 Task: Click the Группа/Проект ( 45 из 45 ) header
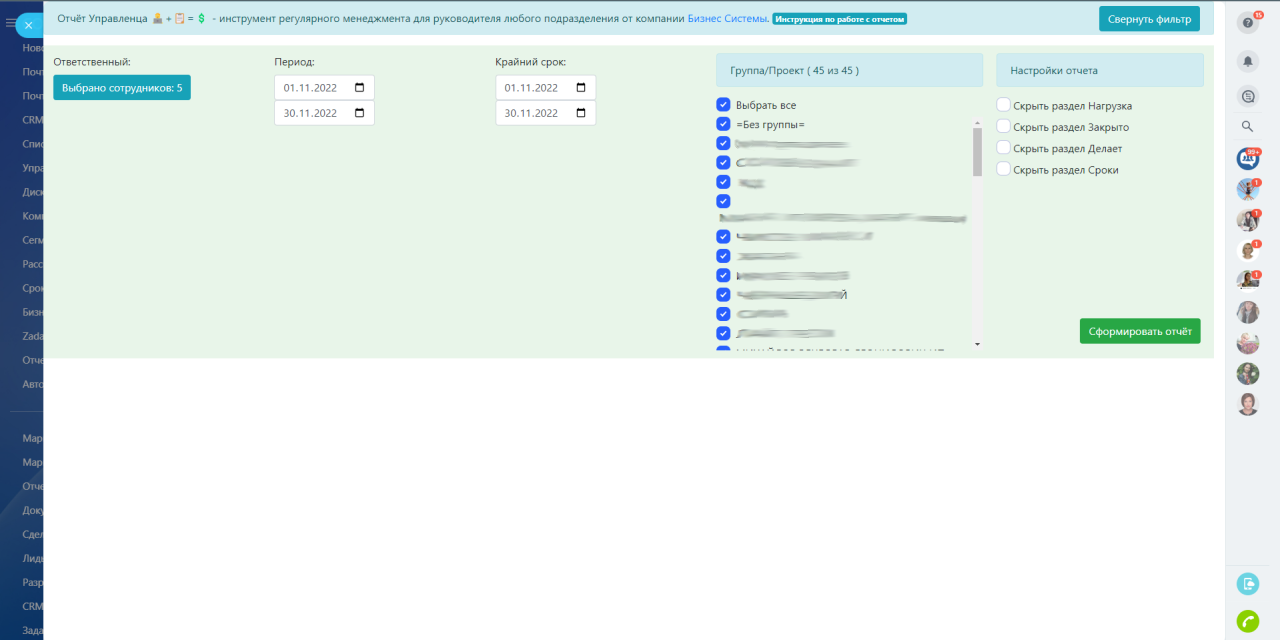tap(850, 70)
